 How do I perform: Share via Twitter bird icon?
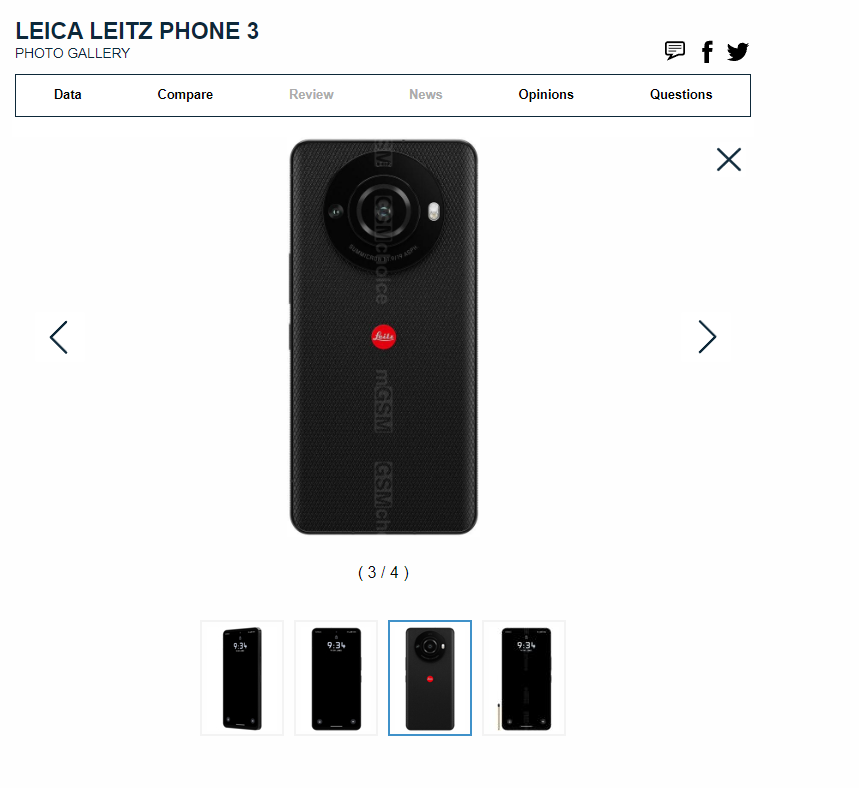pyautogui.click(x=737, y=52)
